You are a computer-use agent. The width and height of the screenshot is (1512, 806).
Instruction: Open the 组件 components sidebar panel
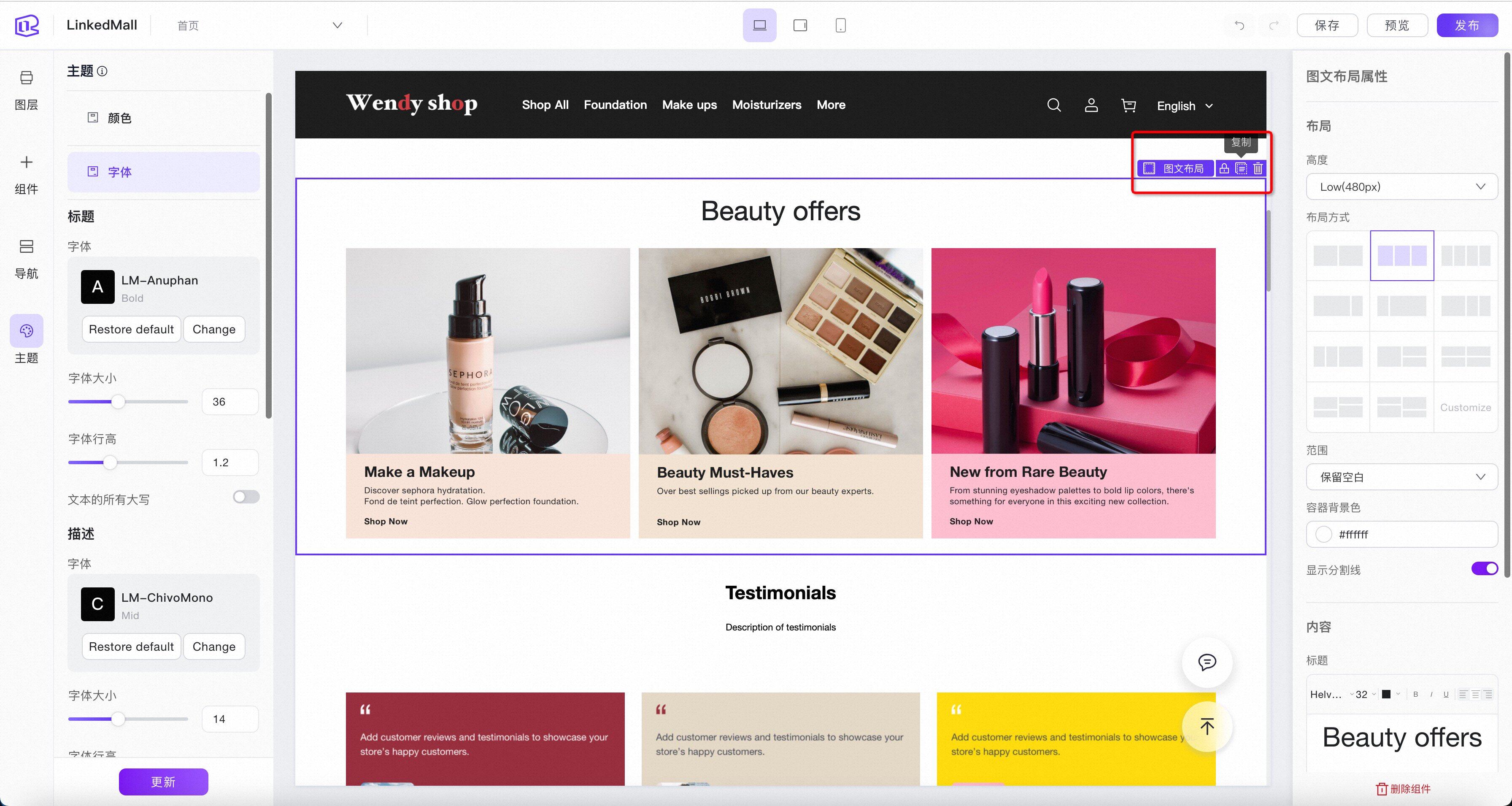(27, 174)
